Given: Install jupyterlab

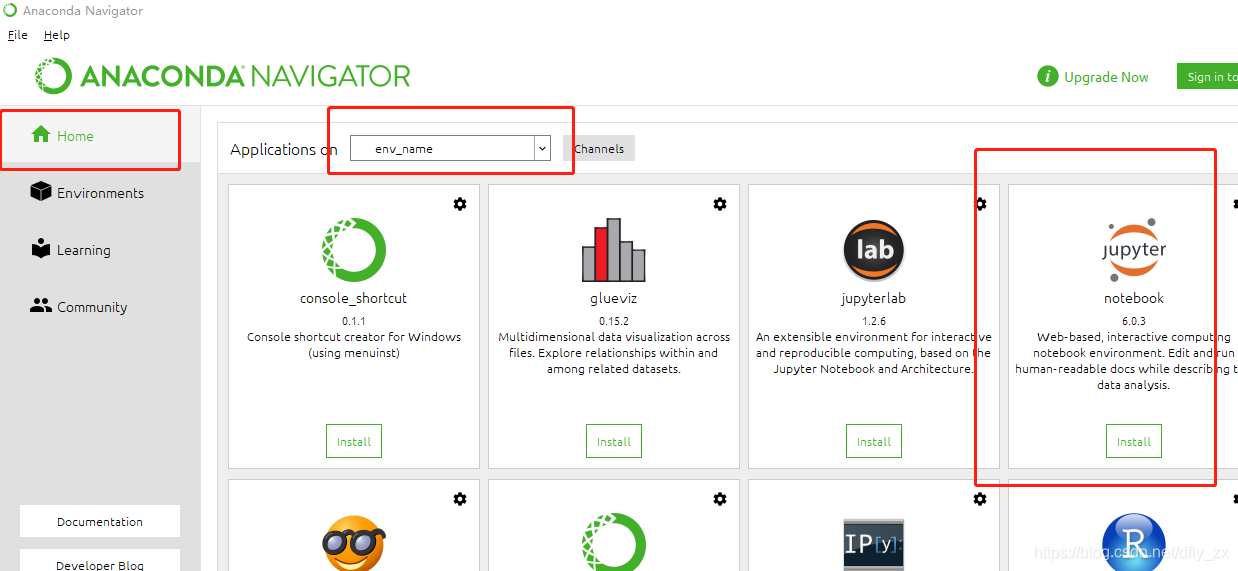Looking at the screenshot, I should [874, 441].
